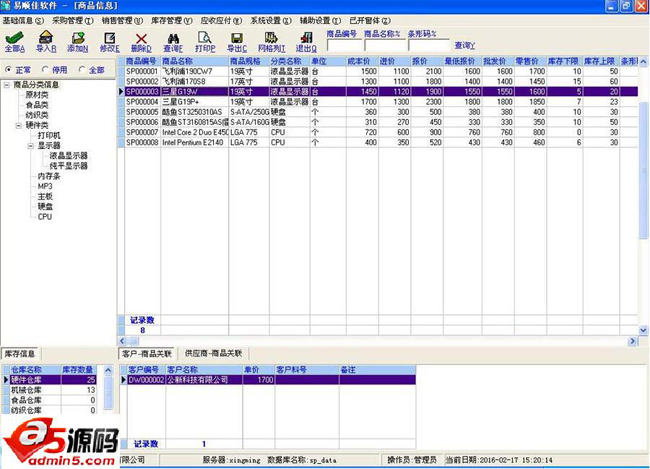Select the 全部 radio button

81,70
